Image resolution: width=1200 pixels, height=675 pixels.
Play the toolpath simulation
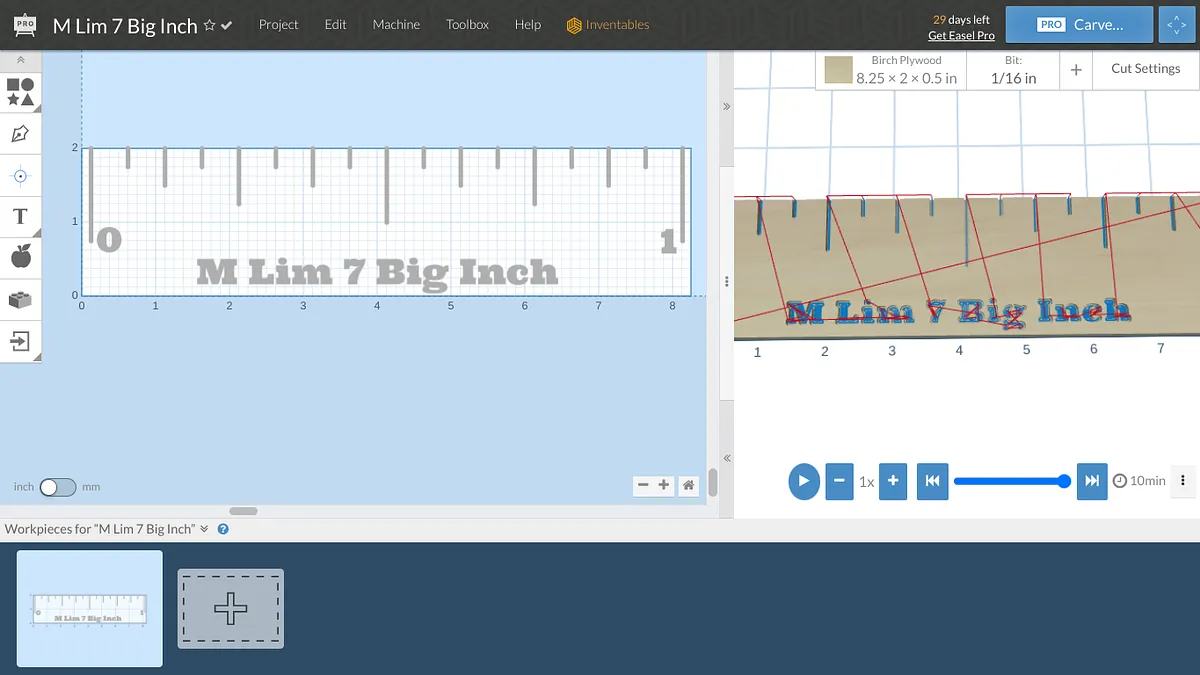pos(803,481)
